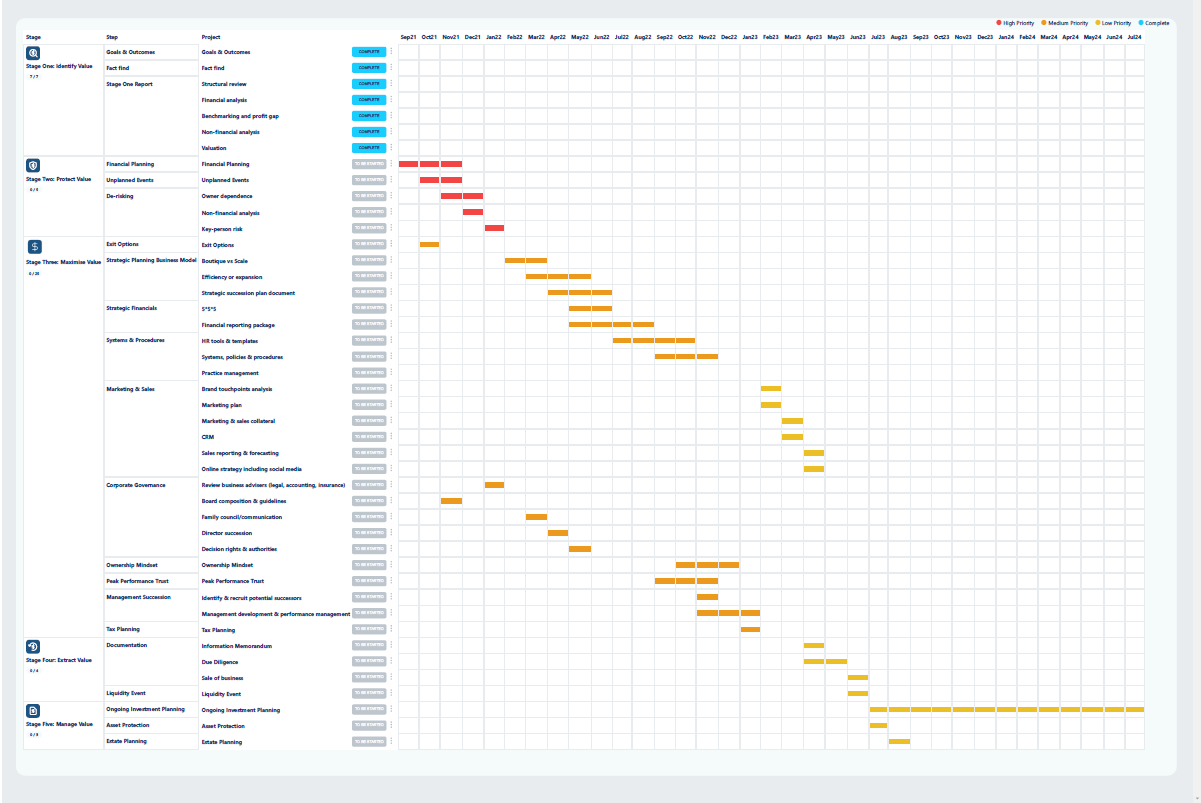Open the three-dot menu for Valuation row

(x=391, y=148)
